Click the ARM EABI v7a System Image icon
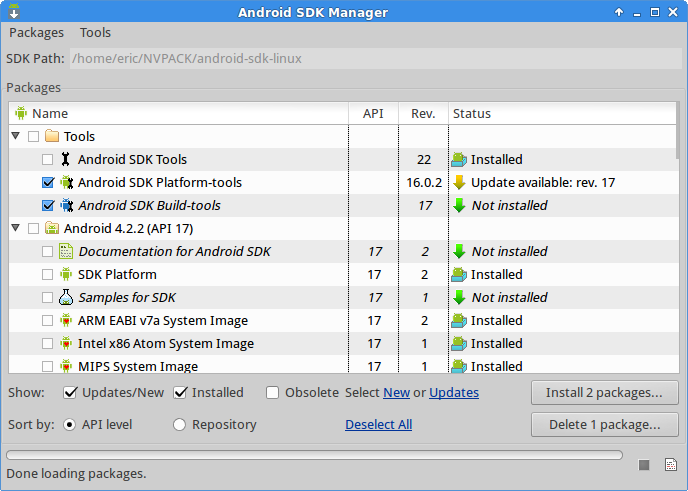Screen dimensions: 688x491 click(66, 320)
